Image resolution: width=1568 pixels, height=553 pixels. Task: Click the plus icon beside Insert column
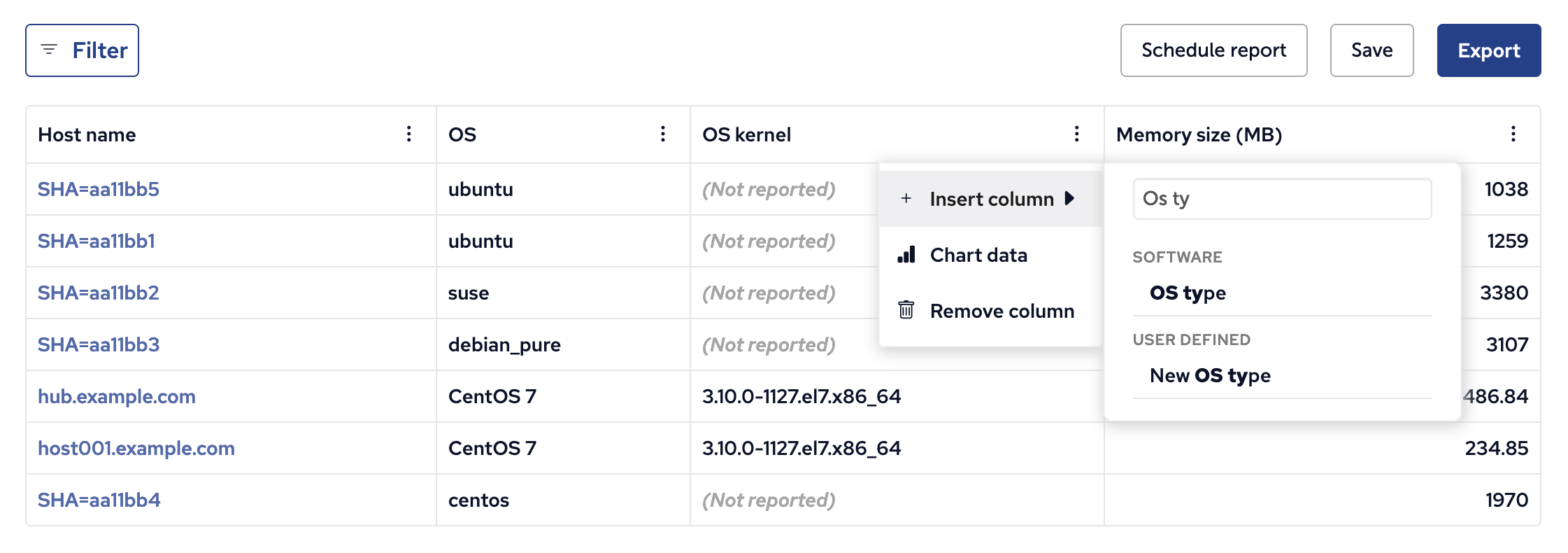(x=906, y=199)
